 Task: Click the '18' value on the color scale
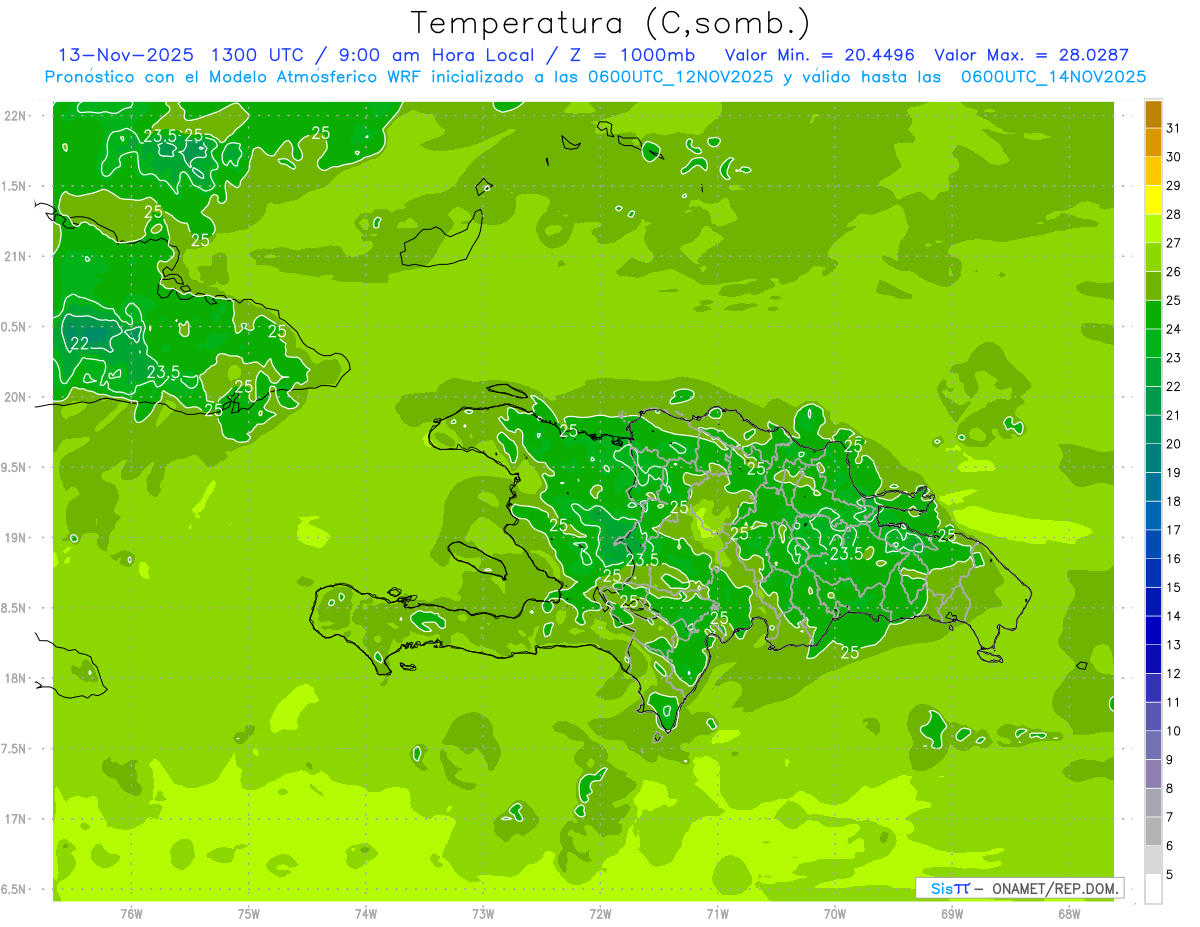click(x=1174, y=501)
